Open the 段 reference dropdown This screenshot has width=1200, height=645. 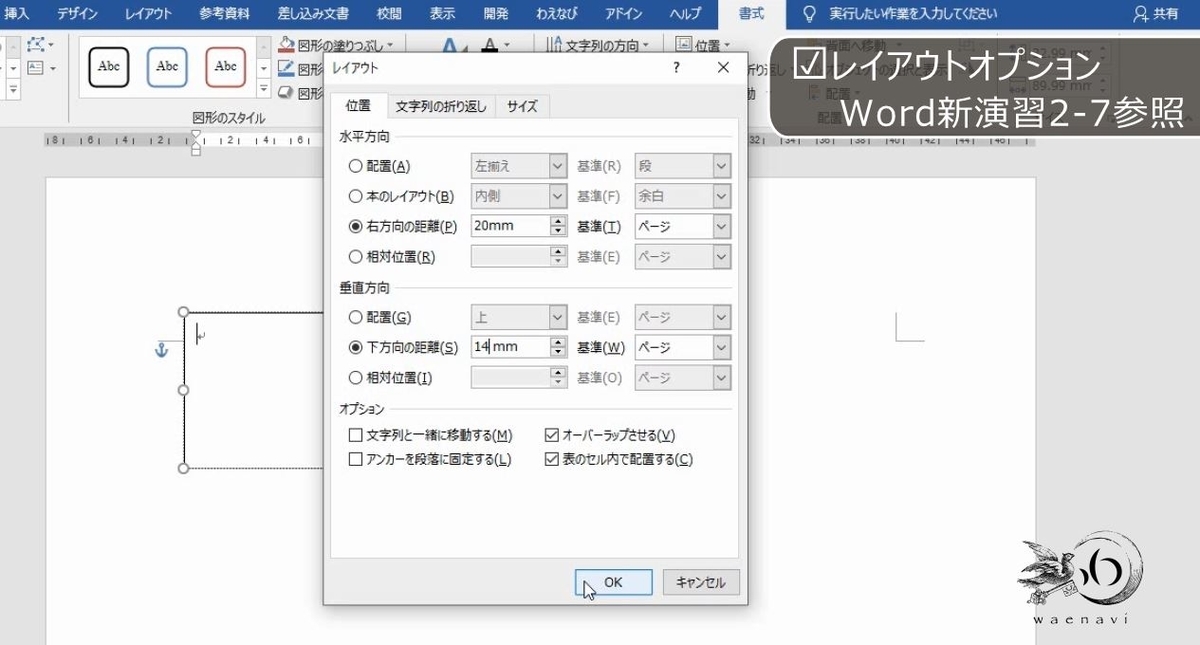[683, 166]
